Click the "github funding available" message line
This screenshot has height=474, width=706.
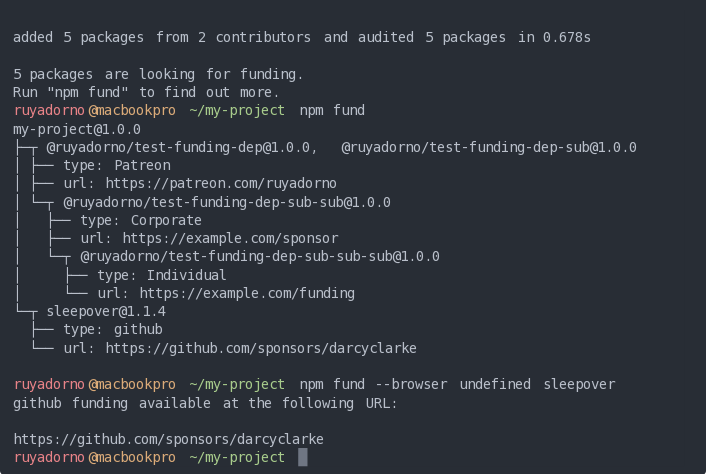pyautogui.click(x=205, y=403)
